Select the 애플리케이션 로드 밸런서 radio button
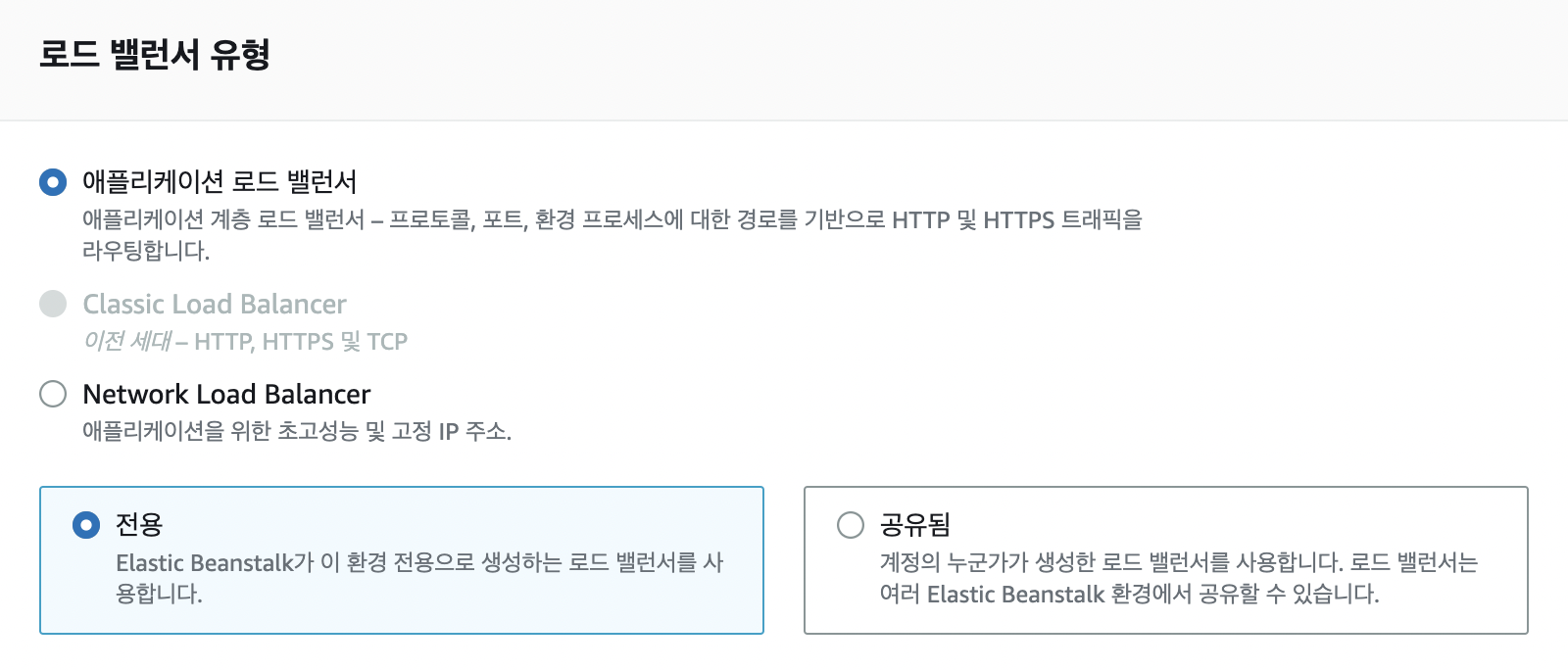The width and height of the screenshot is (1568, 670). tap(51, 181)
